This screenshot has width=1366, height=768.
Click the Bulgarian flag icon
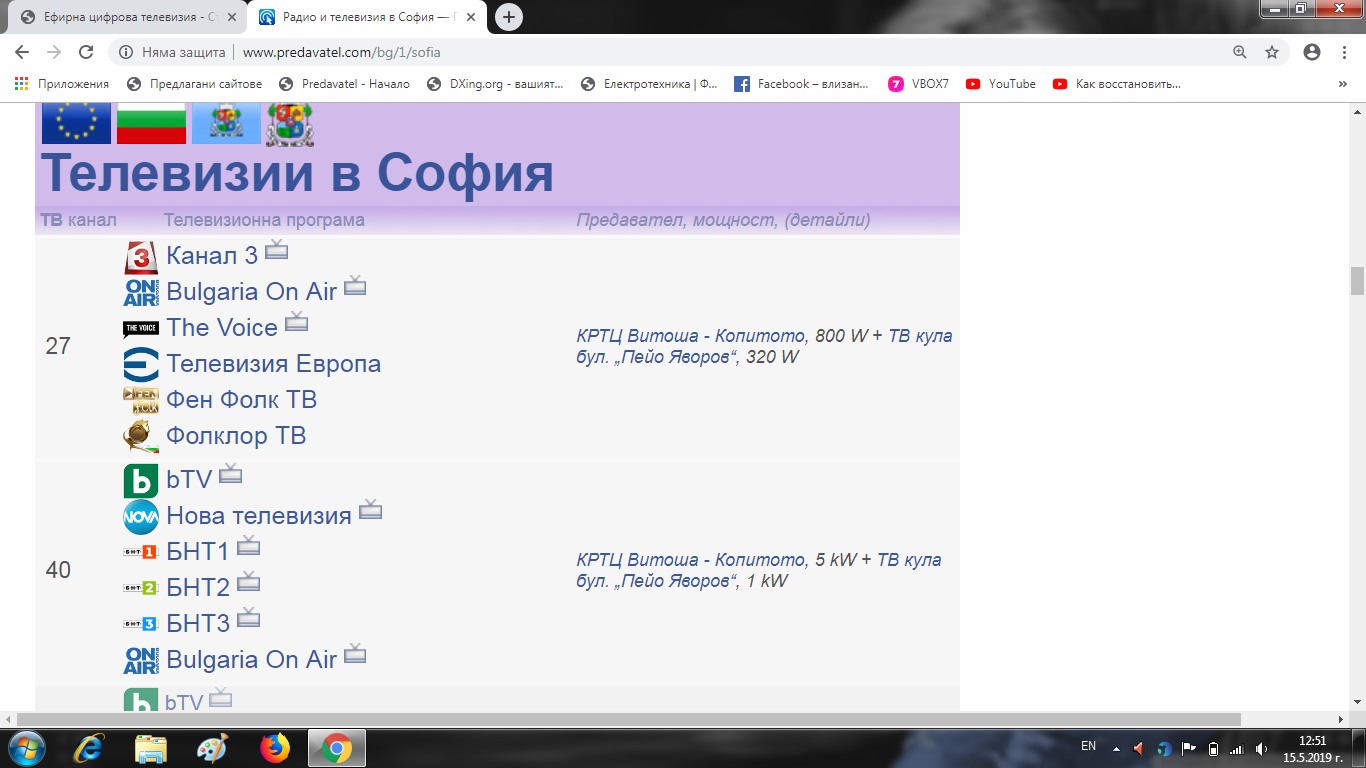point(151,122)
